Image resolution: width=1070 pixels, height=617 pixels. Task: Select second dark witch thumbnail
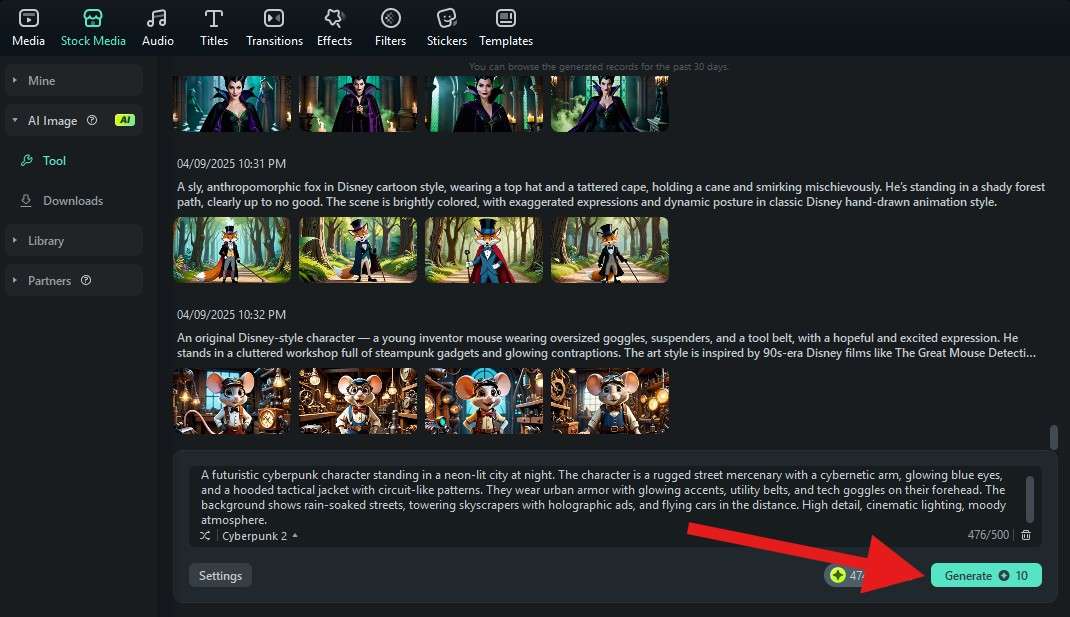[358, 103]
